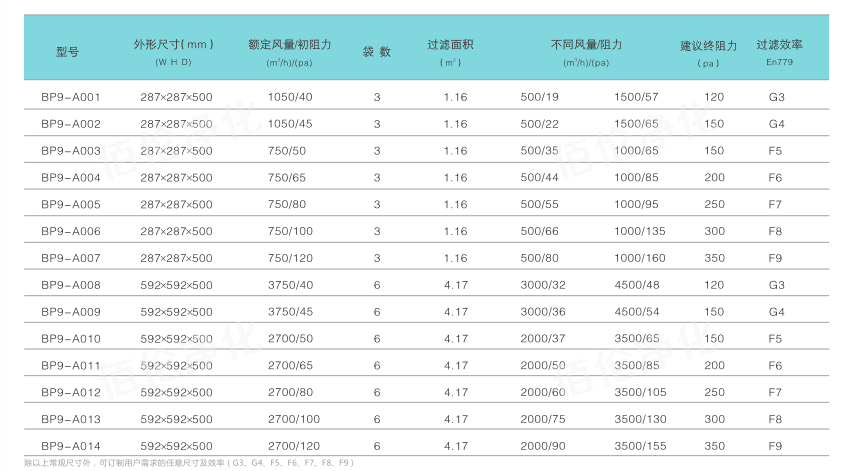Click airflow resistance value 2000/90
Image resolution: width=854 pixels, height=471 pixels.
(543, 446)
